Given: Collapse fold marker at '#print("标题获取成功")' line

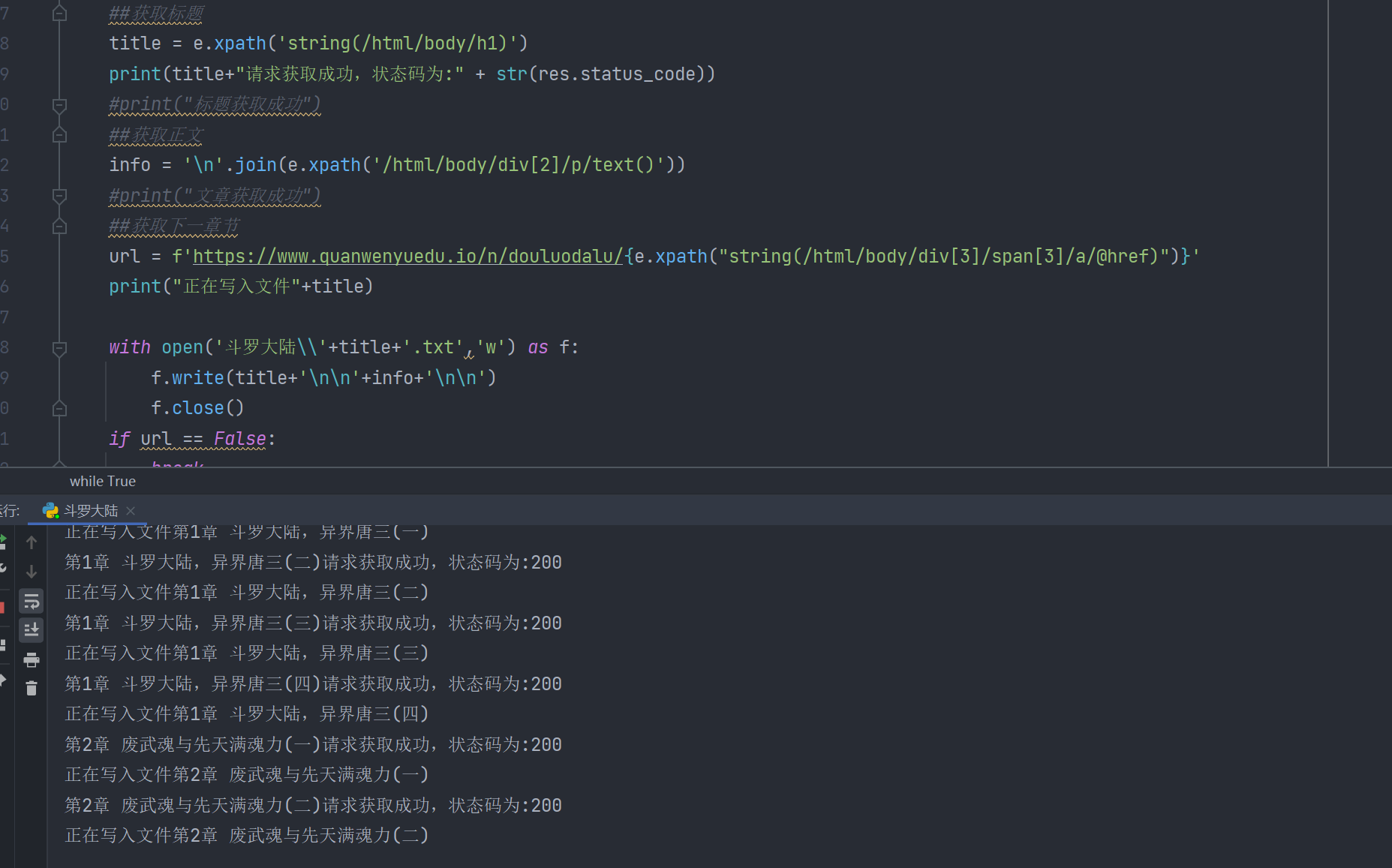Looking at the screenshot, I should 60,105.
